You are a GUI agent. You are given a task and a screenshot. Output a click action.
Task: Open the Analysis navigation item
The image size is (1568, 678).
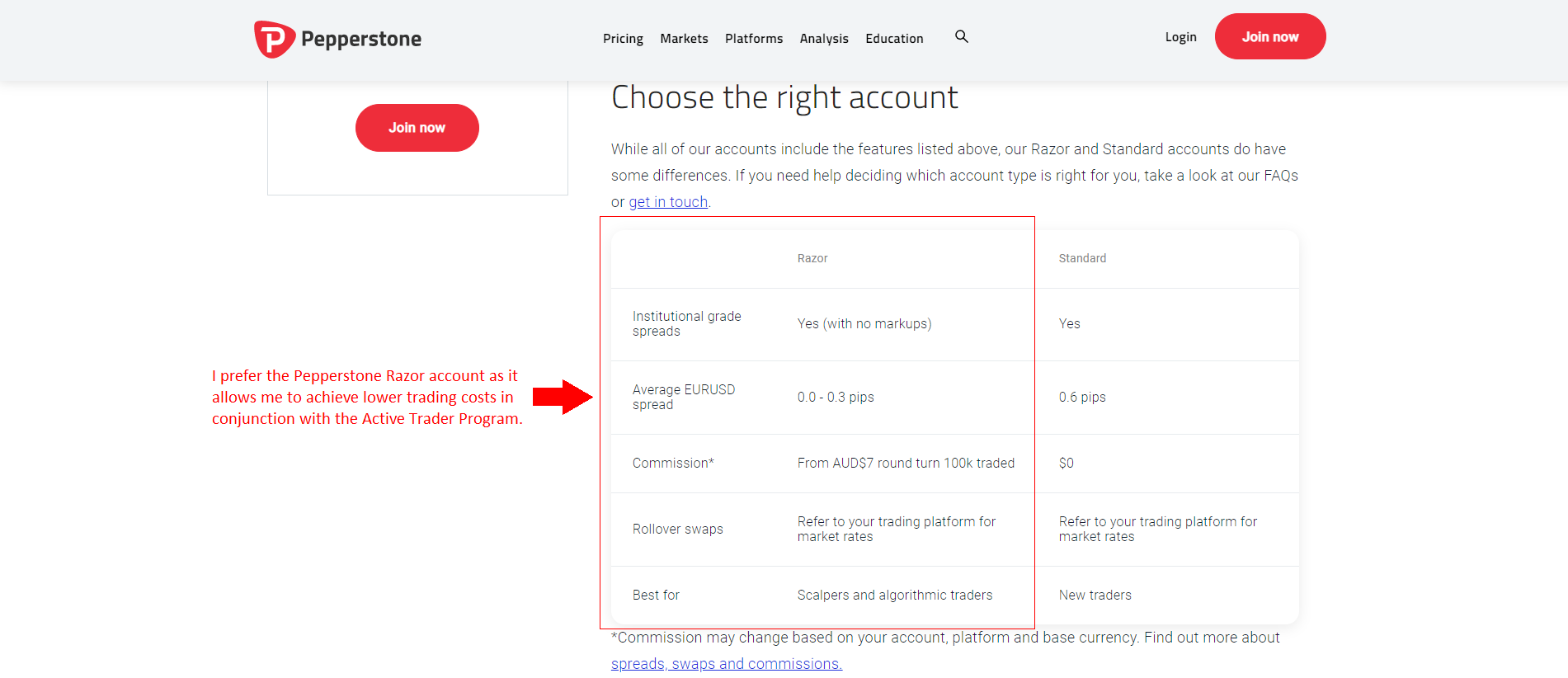point(824,39)
